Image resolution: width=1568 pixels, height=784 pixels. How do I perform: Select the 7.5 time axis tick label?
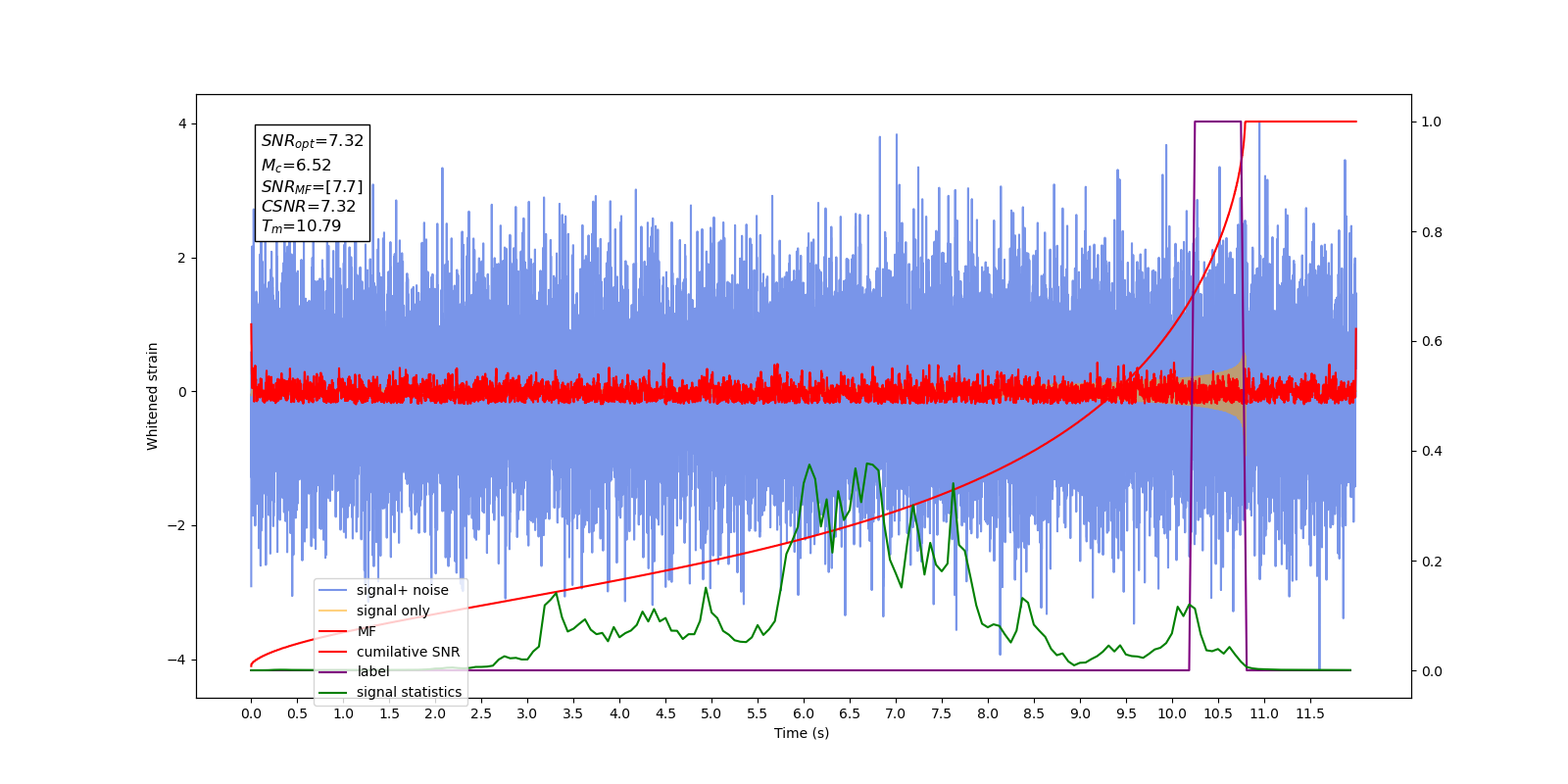(x=942, y=713)
